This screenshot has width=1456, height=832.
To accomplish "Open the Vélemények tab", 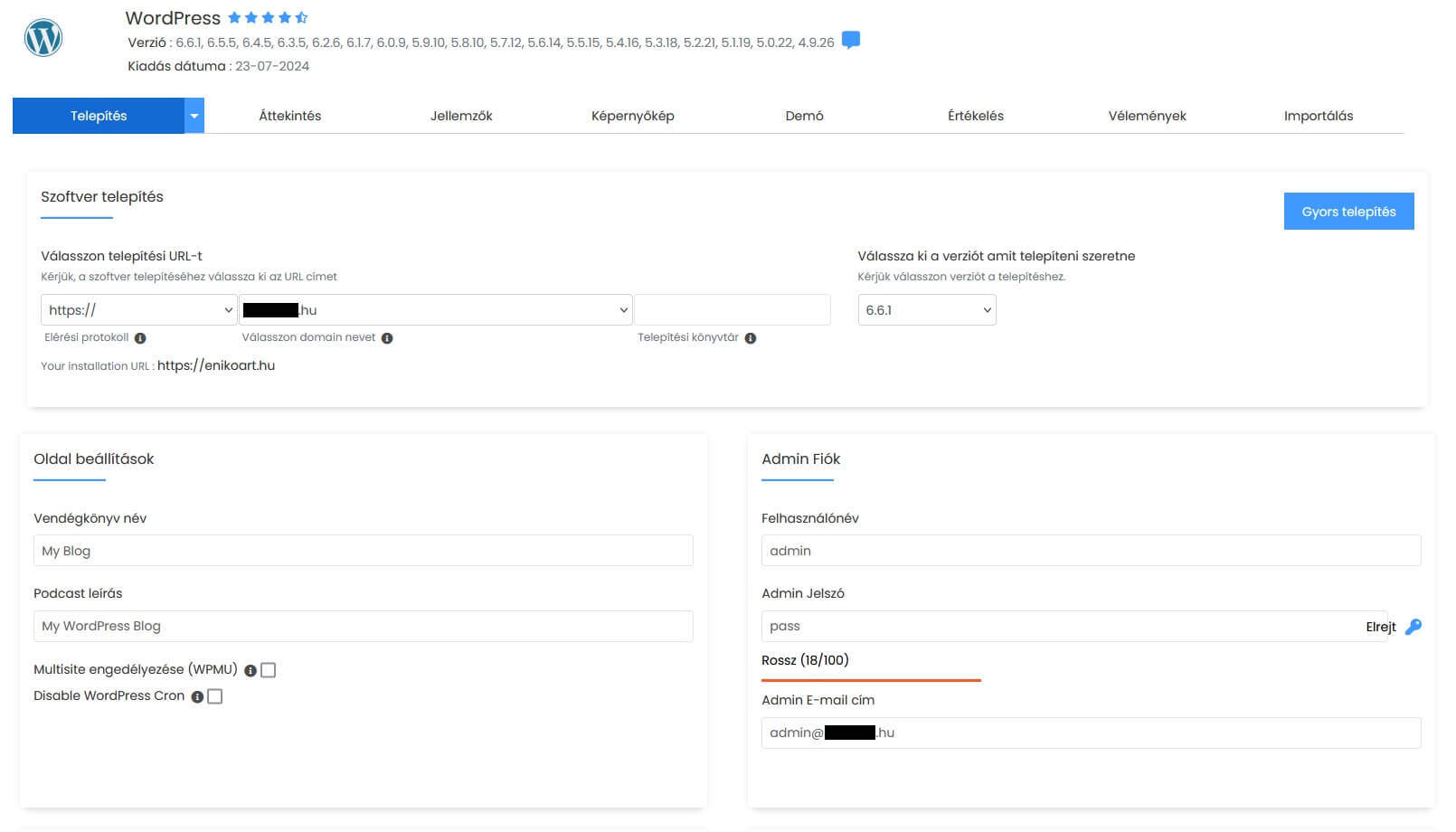I will pyautogui.click(x=1149, y=115).
